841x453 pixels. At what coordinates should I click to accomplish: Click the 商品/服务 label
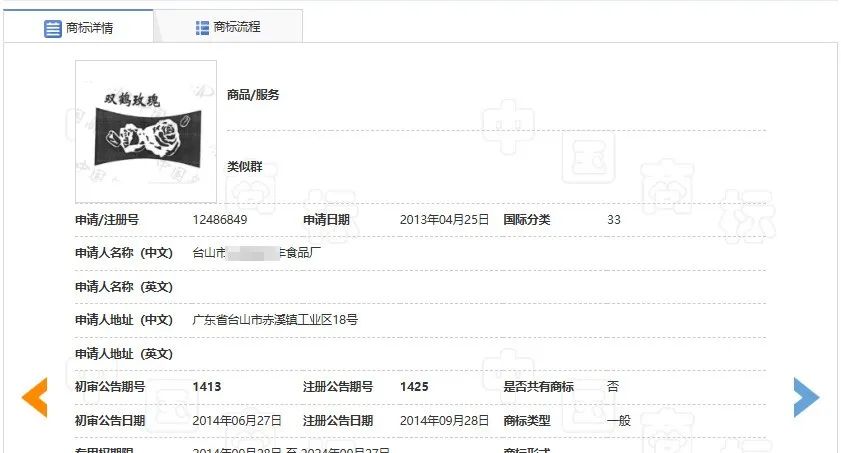[x=253, y=95]
